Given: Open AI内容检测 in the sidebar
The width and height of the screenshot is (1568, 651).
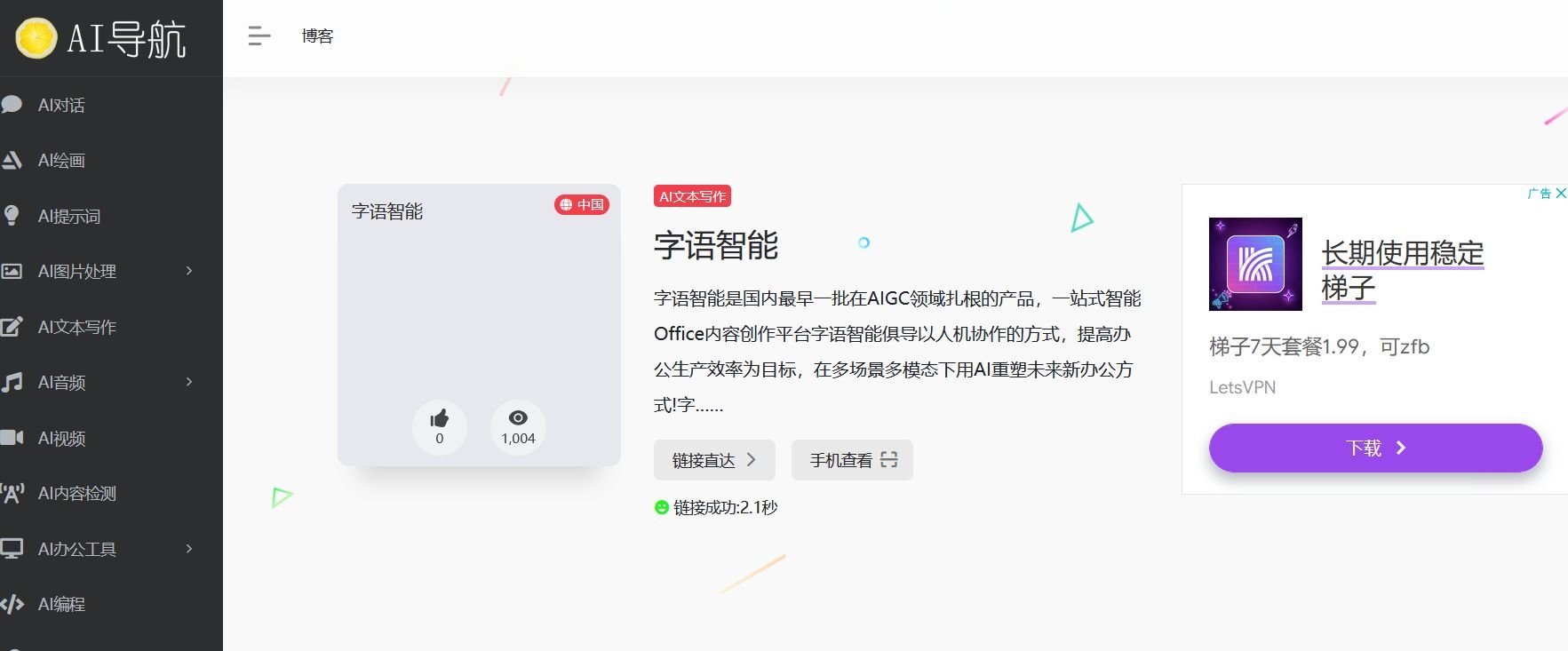Looking at the screenshot, I should (x=76, y=494).
